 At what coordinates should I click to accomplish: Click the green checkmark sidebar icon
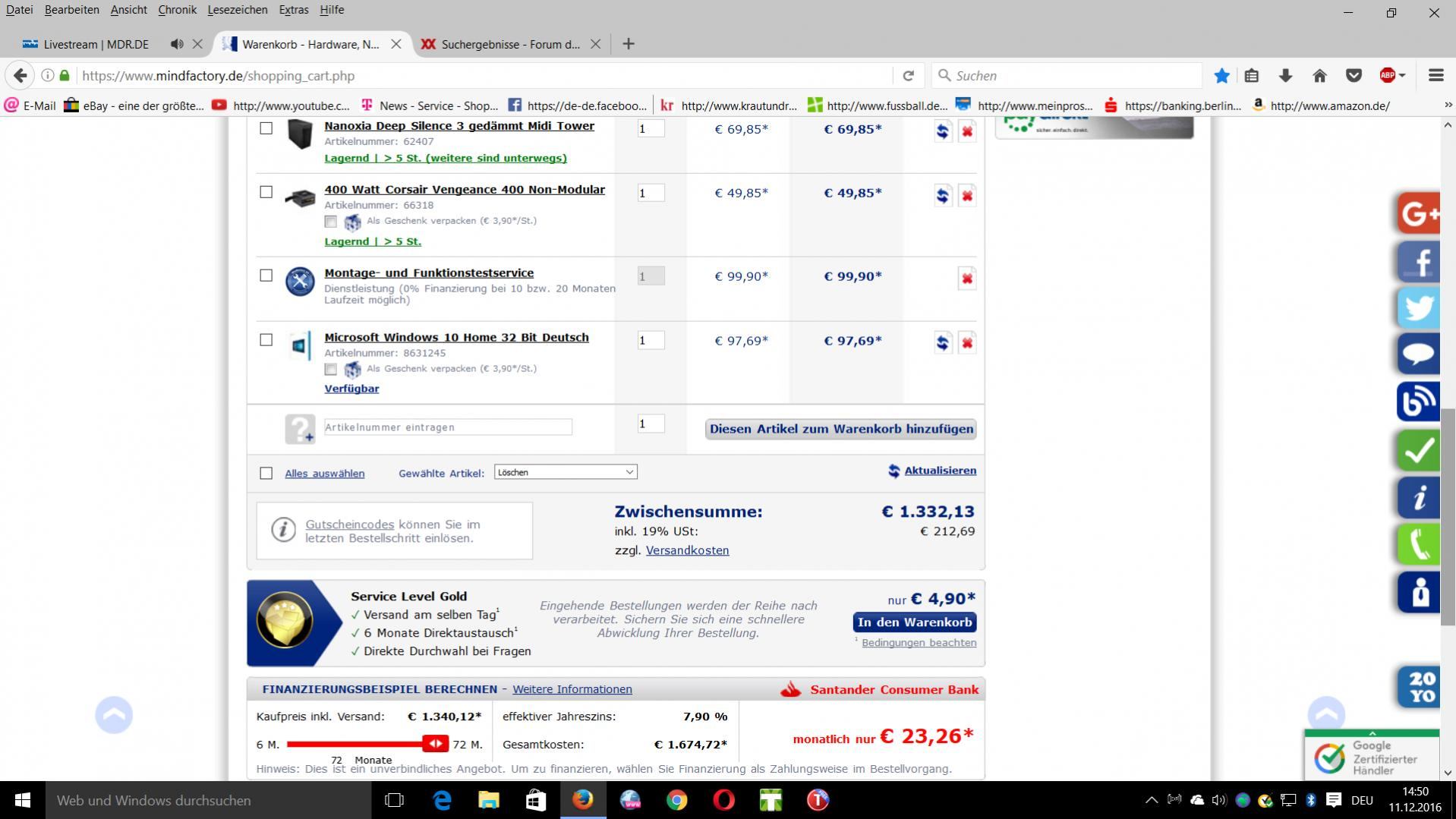click(1419, 450)
